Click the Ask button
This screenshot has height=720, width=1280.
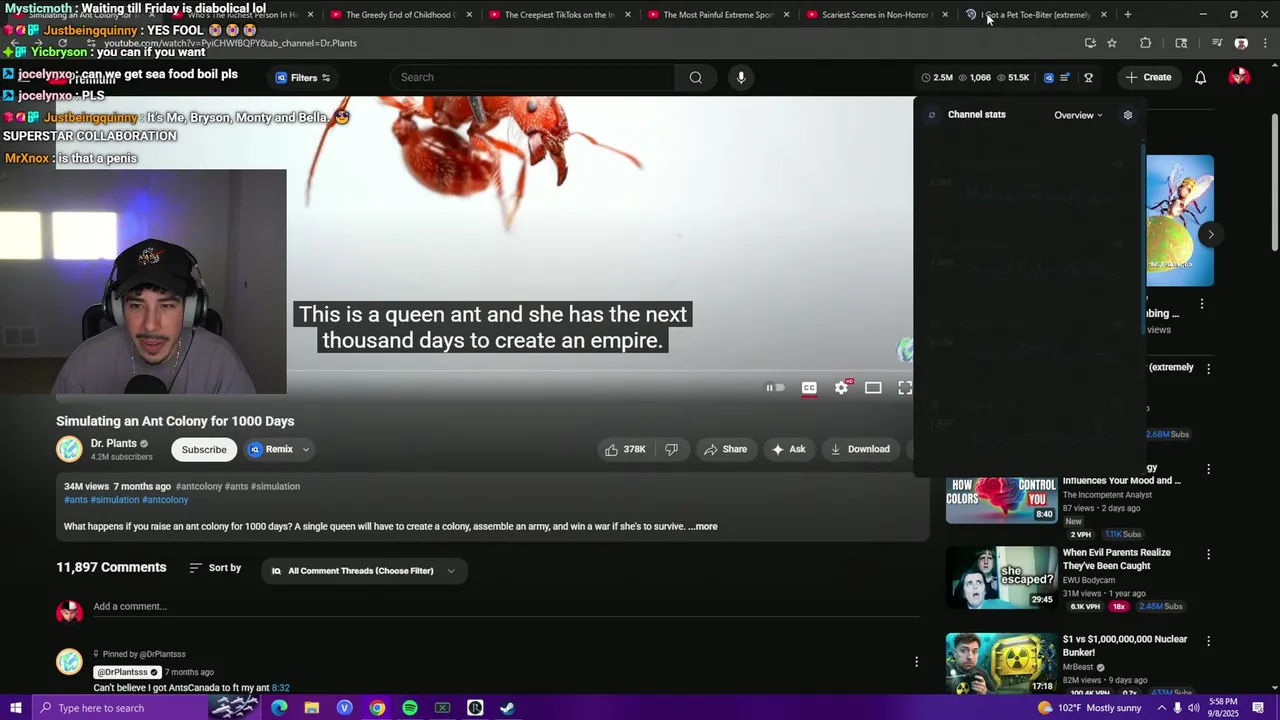788,449
